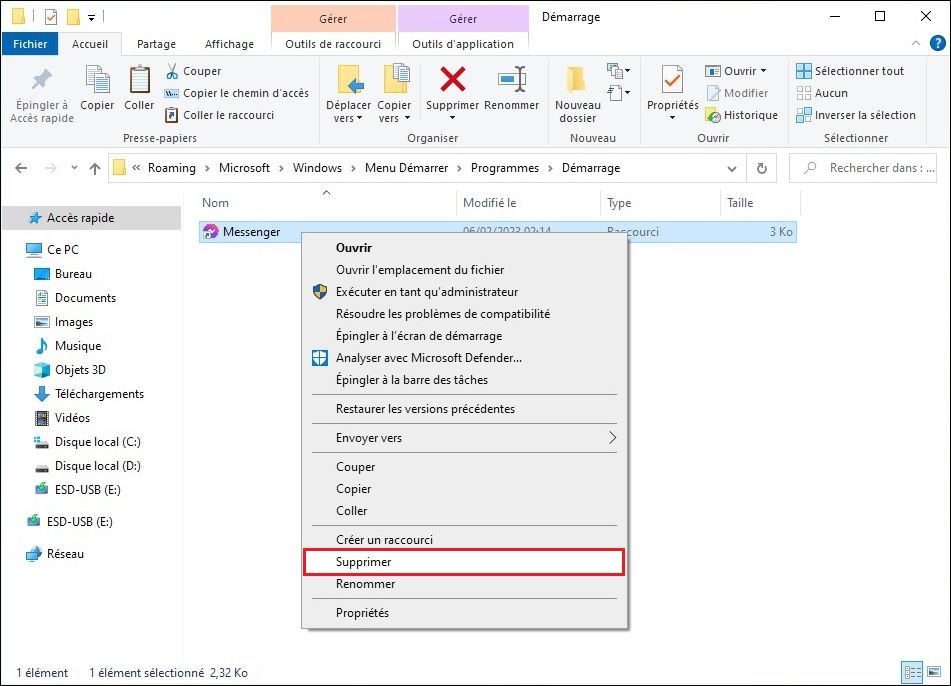The image size is (951, 686).
Task: Switch to details view in status bar
Action: 912,673
